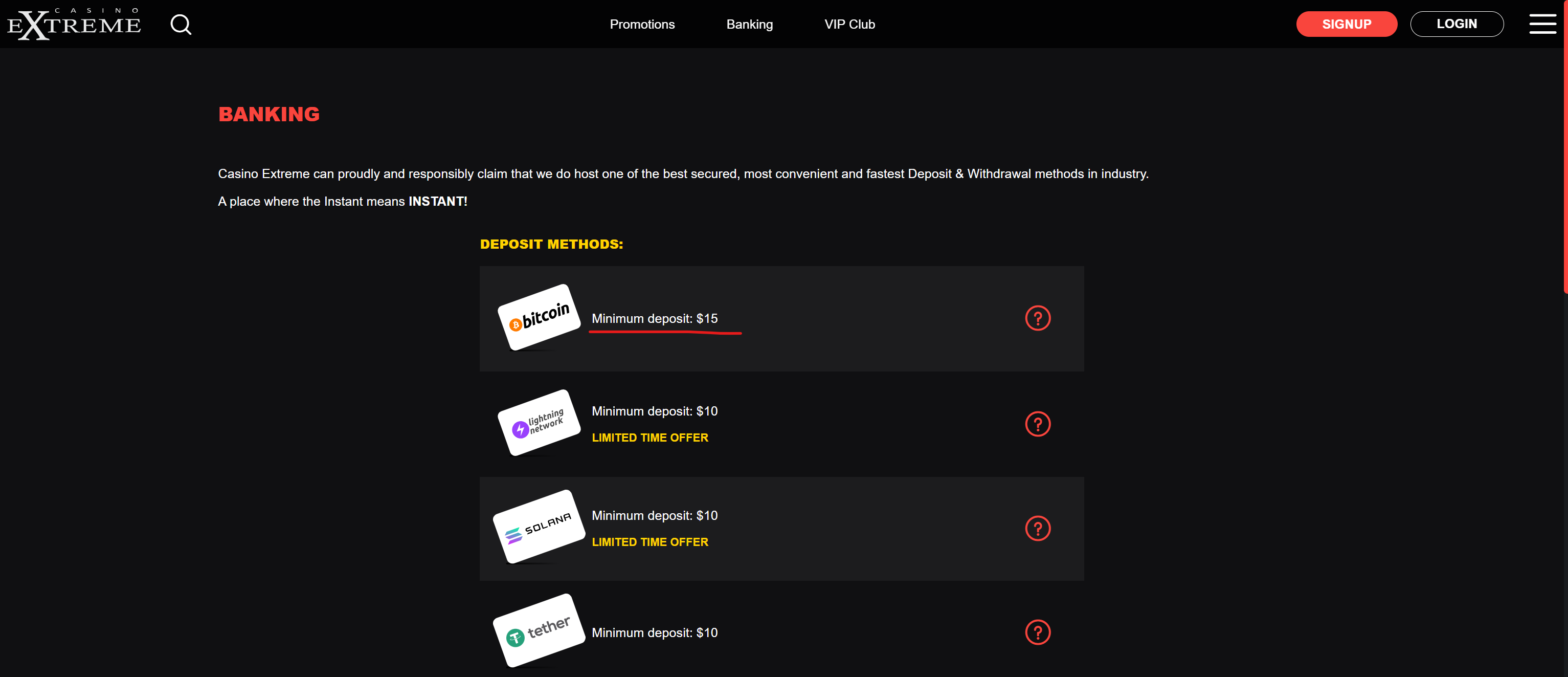Click the Casino Extreme logo

[x=74, y=25]
